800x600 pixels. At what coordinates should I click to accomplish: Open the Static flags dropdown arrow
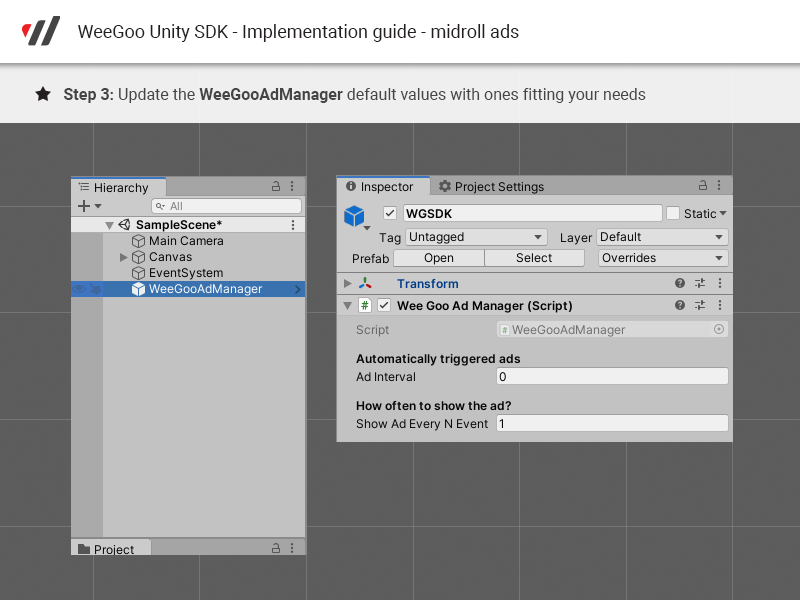pos(722,213)
